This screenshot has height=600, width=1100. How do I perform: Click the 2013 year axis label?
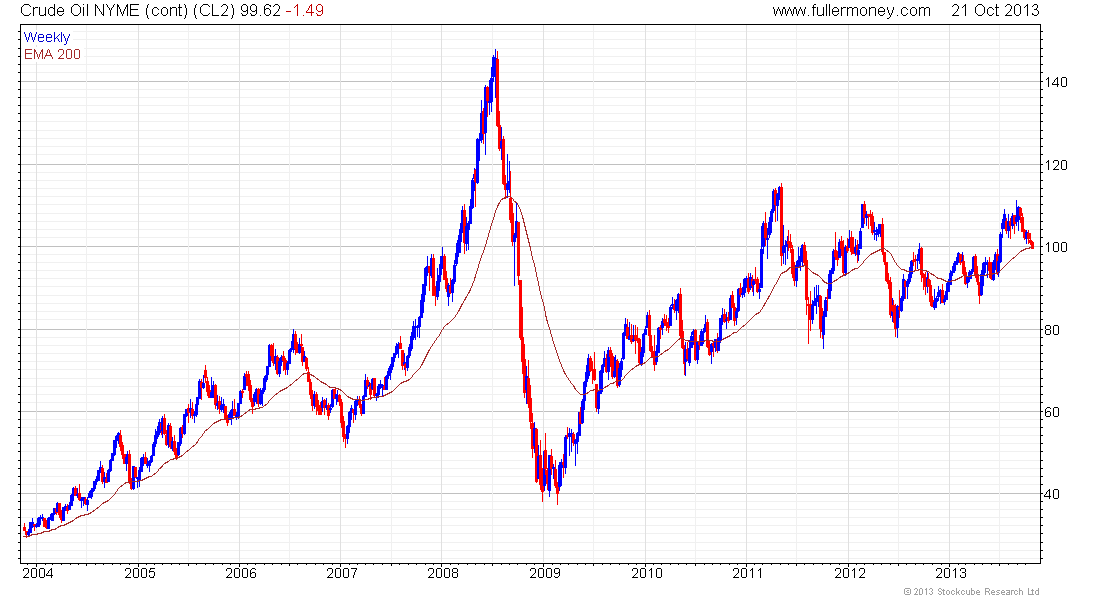[951, 573]
